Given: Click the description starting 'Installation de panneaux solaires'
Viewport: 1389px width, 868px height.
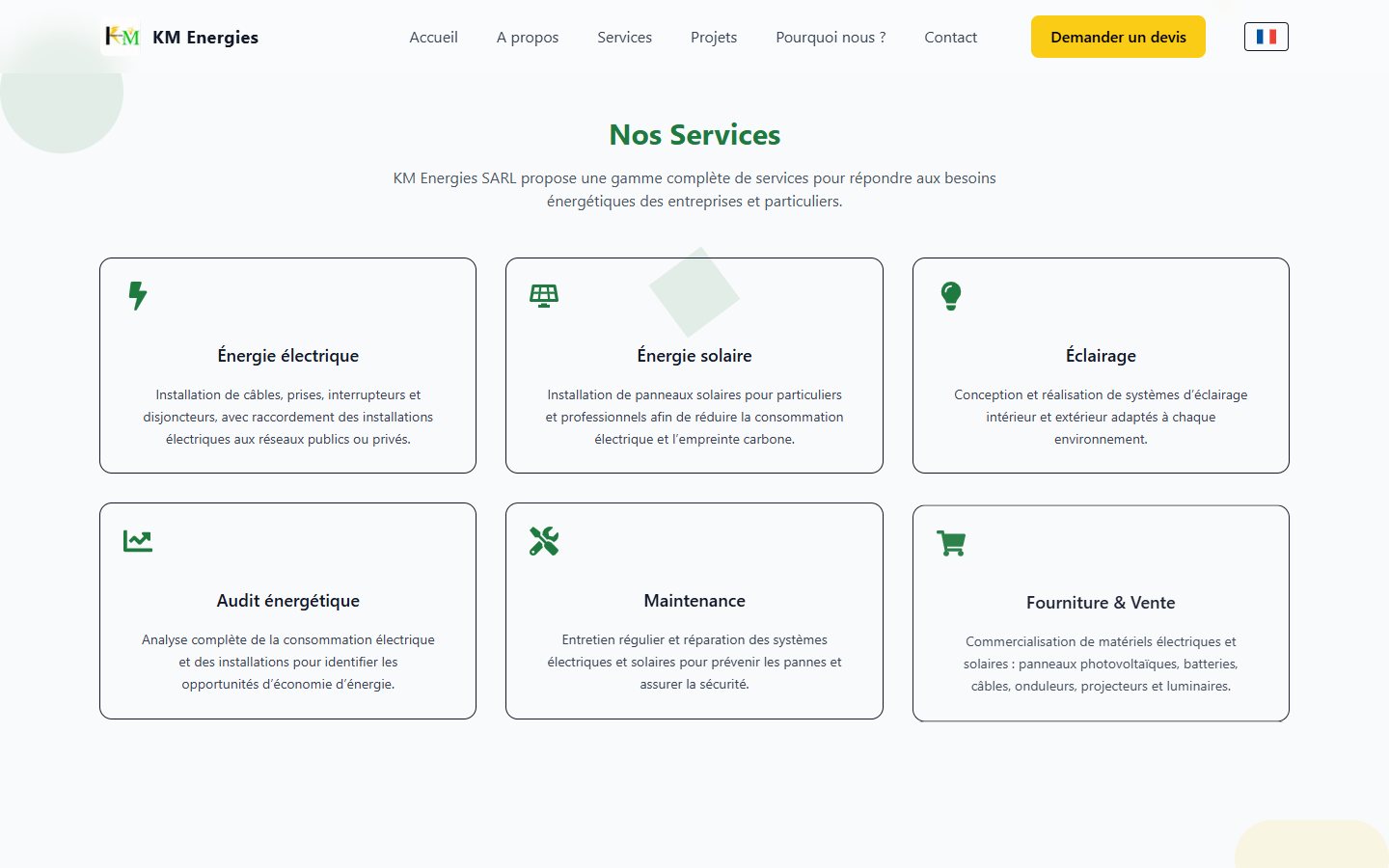Looking at the screenshot, I should (x=694, y=417).
